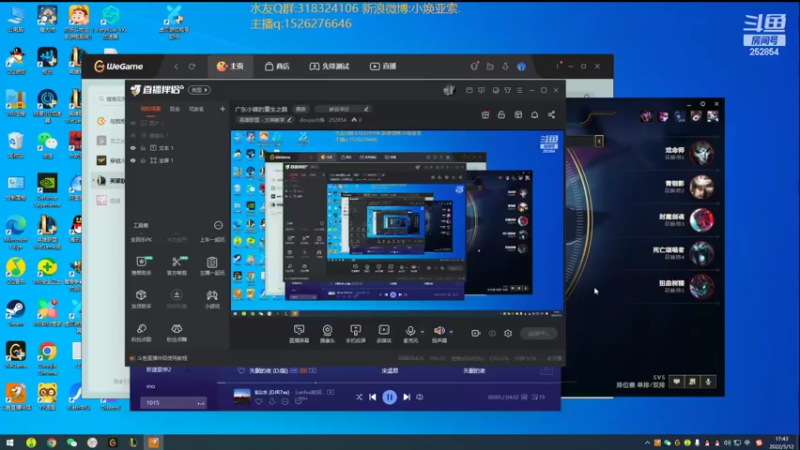This screenshot has height=450, width=800.
Task: Open WeGame 直播 tab
Action: pyautogui.click(x=383, y=66)
